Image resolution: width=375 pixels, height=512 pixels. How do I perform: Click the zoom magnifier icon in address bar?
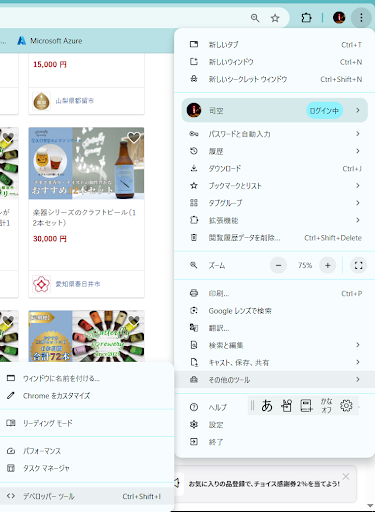click(255, 18)
